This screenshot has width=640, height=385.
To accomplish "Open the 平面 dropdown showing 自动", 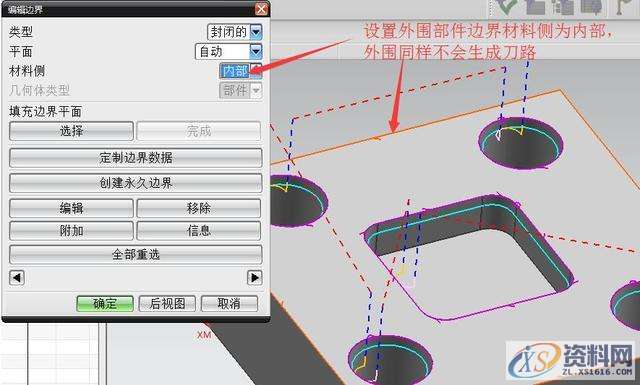I will point(229,51).
